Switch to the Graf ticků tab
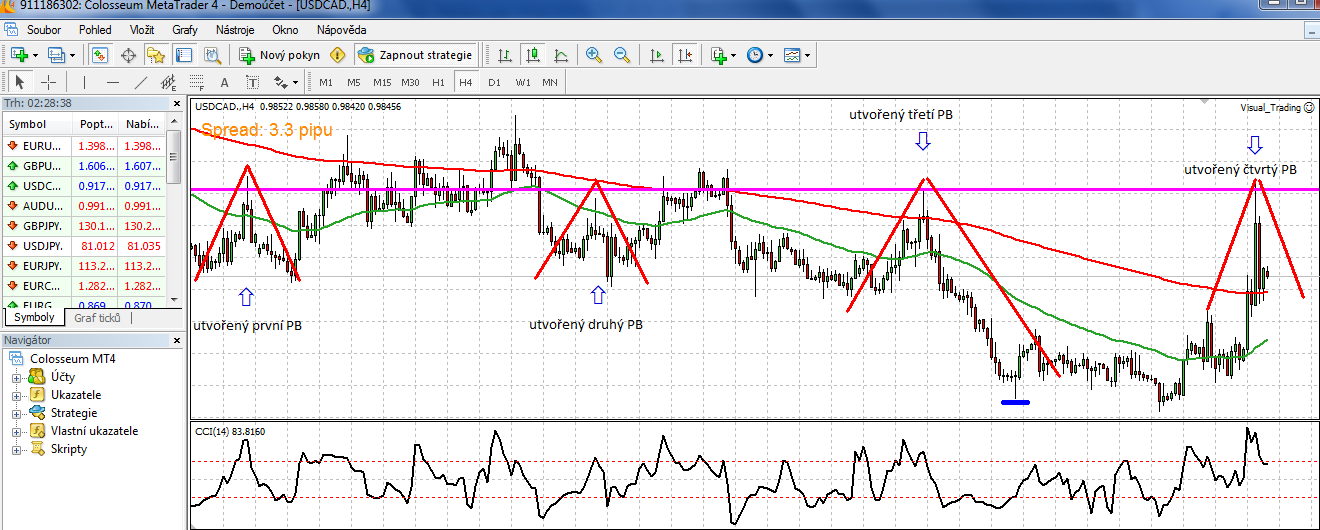Viewport: 1320px width, 530px height. coord(97,318)
